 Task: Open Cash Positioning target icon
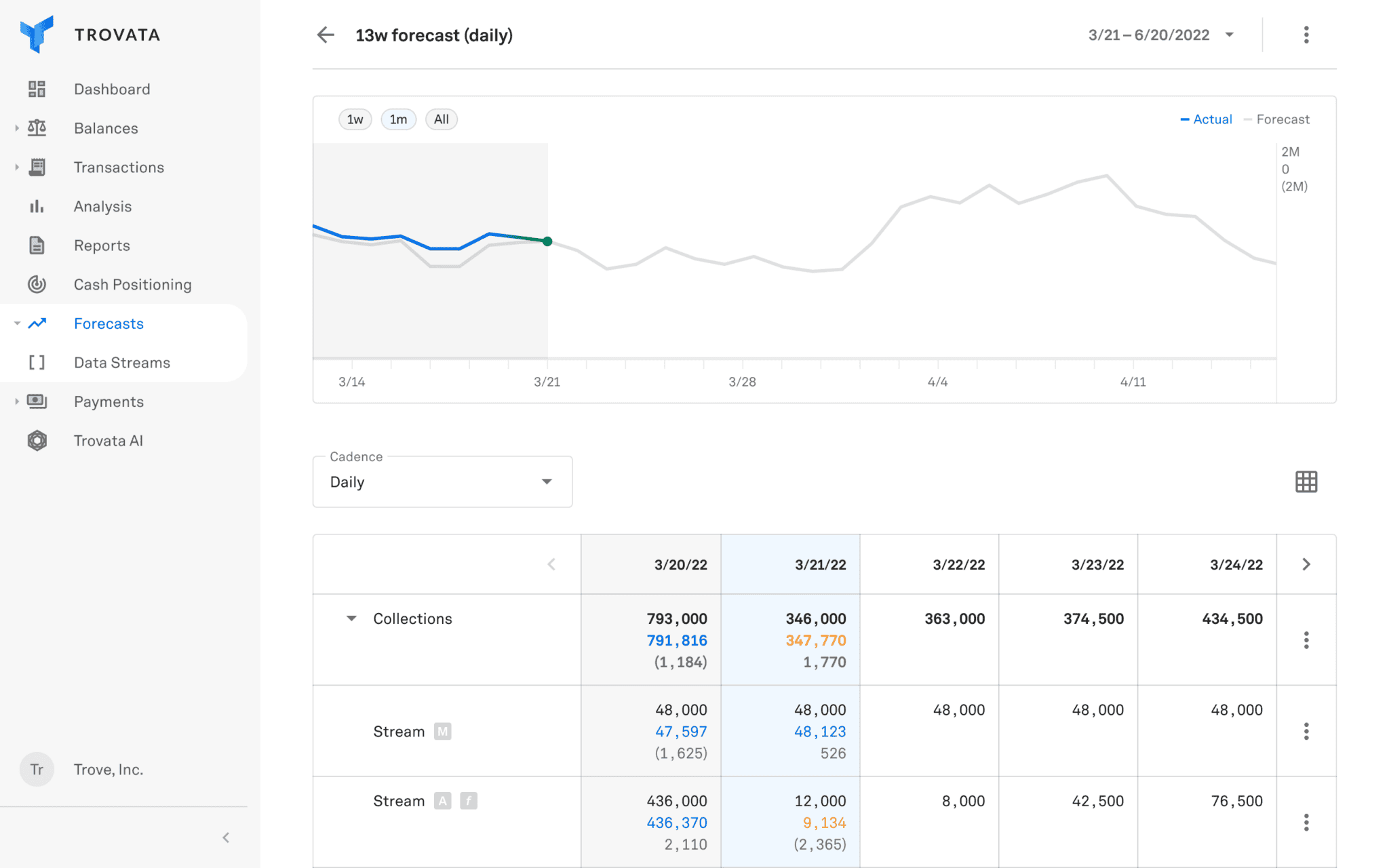tap(37, 284)
